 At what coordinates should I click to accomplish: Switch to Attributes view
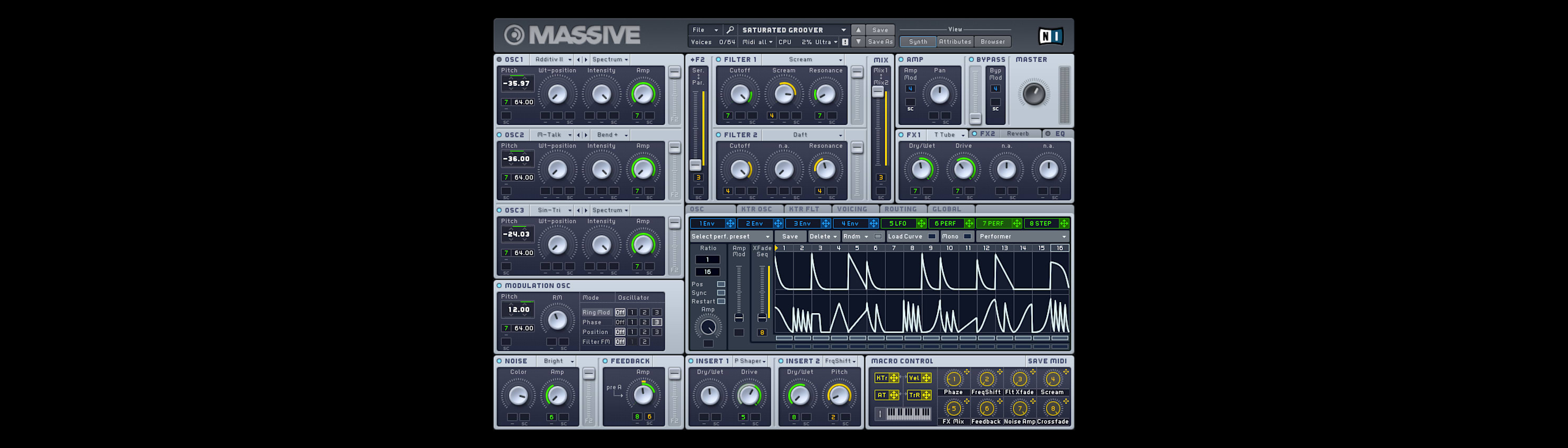[x=955, y=42]
